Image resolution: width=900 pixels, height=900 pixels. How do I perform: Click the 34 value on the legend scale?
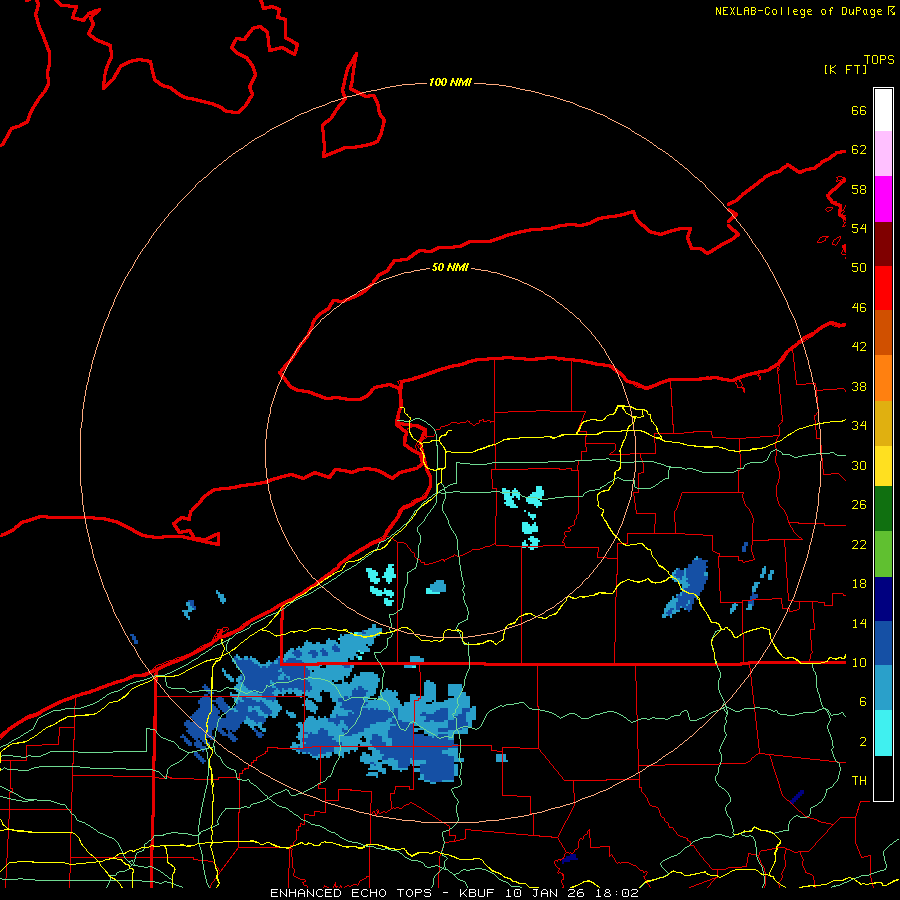click(859, 426)
